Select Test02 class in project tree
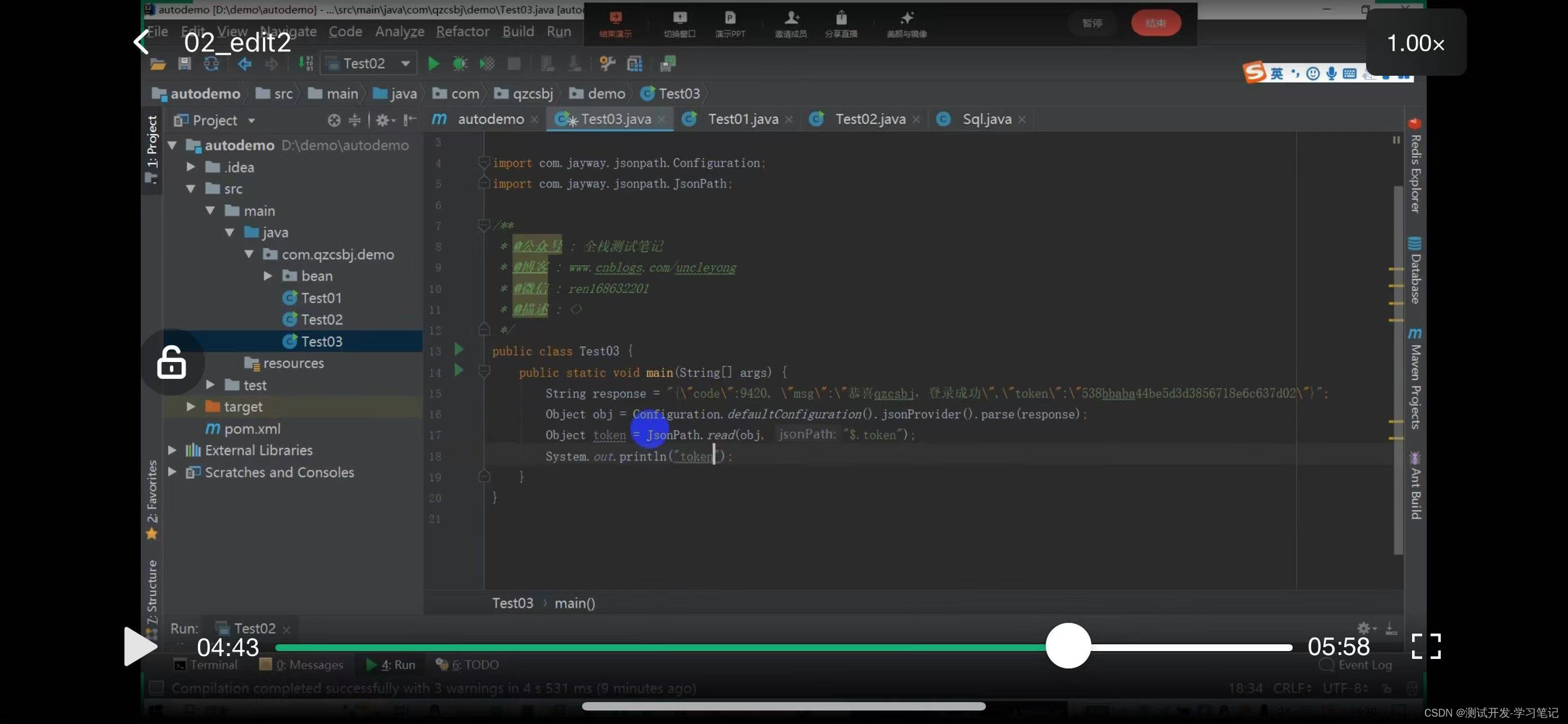Screen dimensions: 1568x724 [x=312, y=320]
